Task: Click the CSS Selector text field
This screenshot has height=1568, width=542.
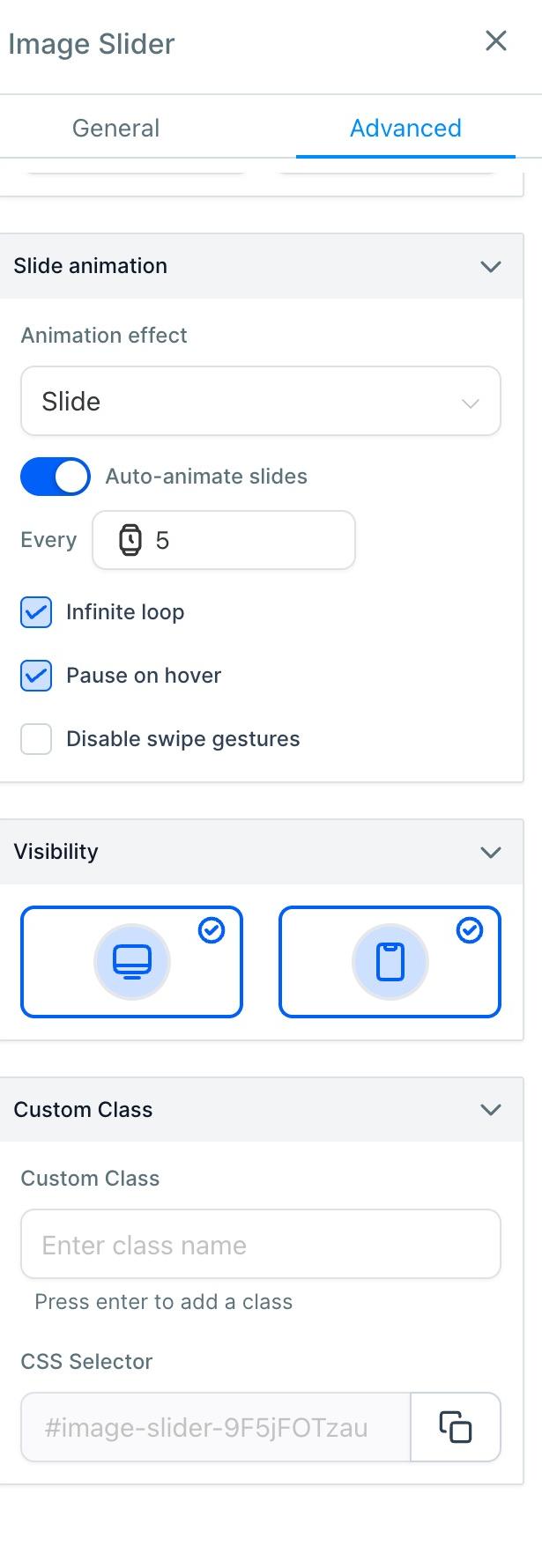Action: [216, 1427]
